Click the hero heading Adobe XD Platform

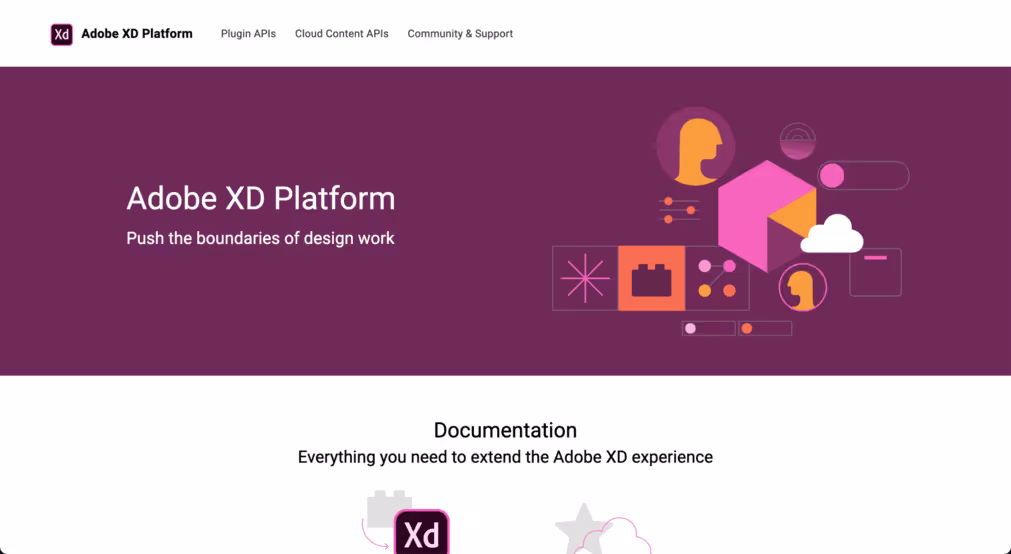[260, 198]
